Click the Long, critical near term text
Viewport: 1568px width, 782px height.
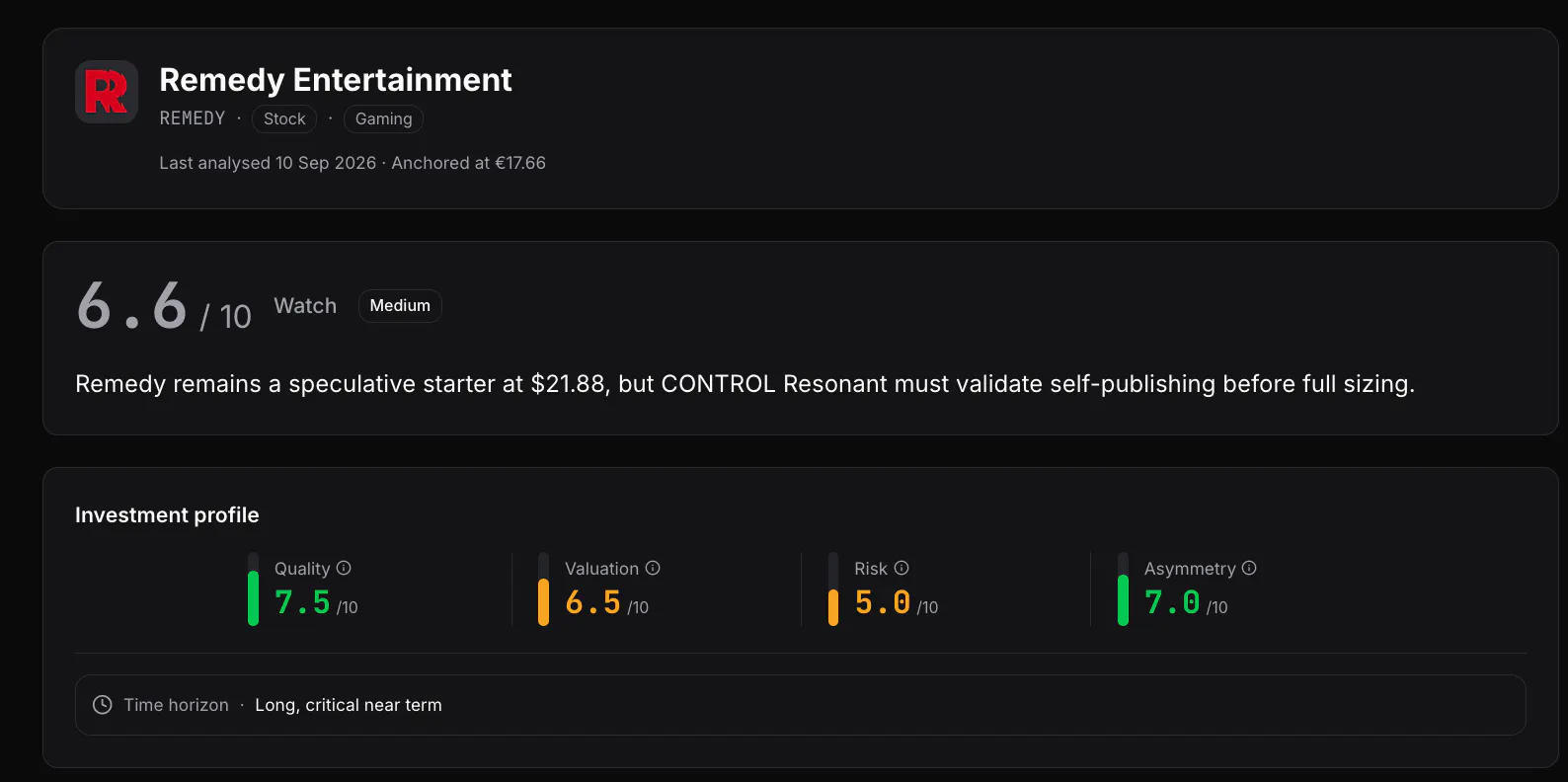[349, 705]
